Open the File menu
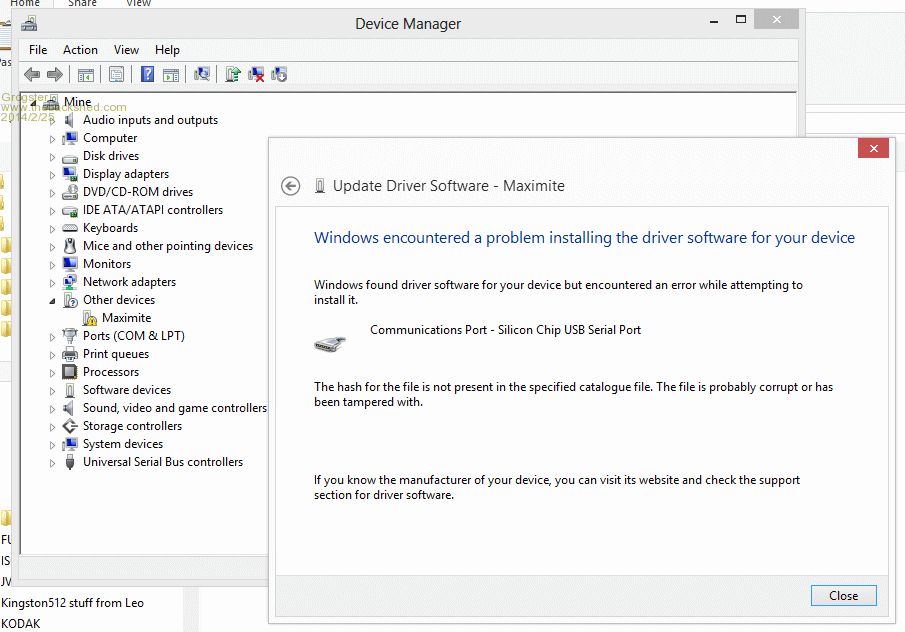The height and width of the screenshot is (632, 905). (38, 50)
